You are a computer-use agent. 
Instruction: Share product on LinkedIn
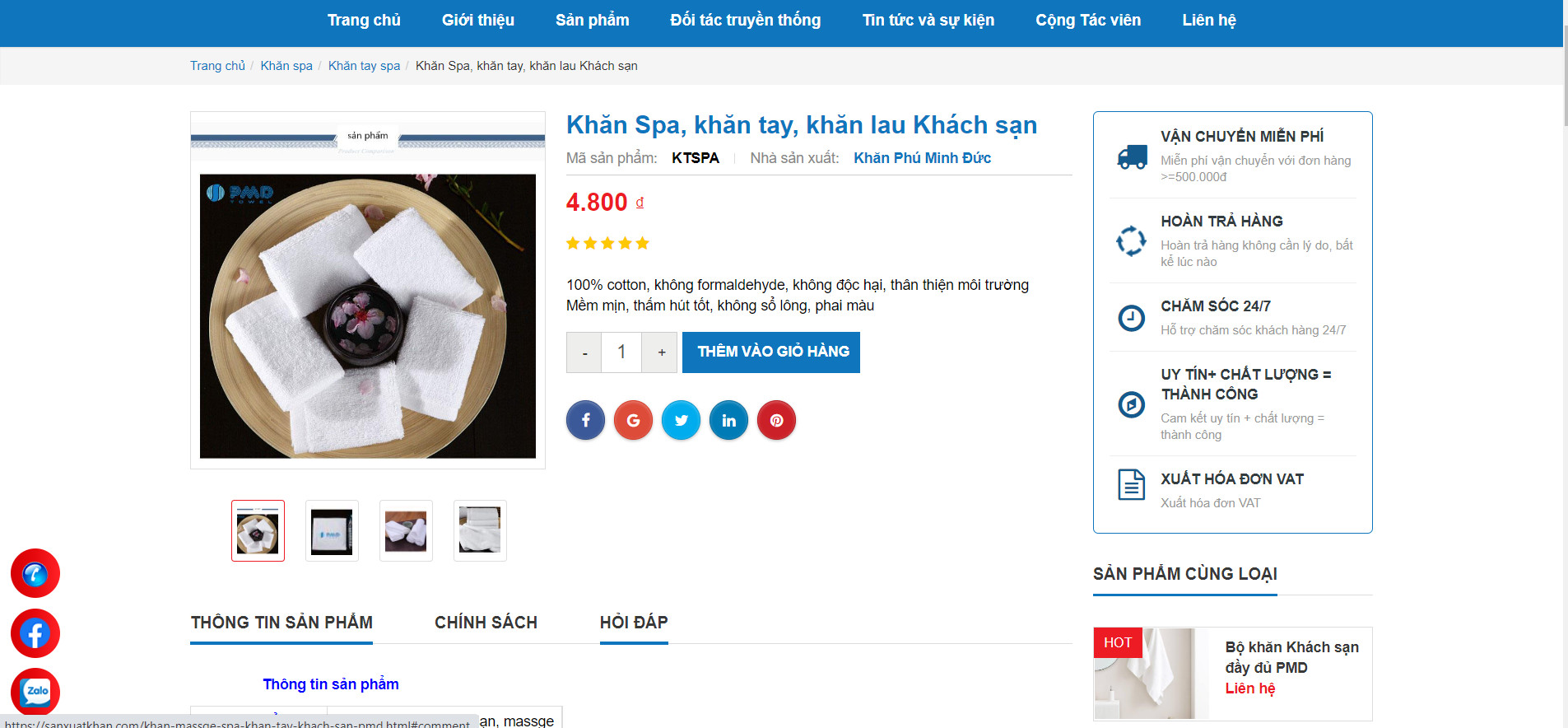[x=728, y=421]
